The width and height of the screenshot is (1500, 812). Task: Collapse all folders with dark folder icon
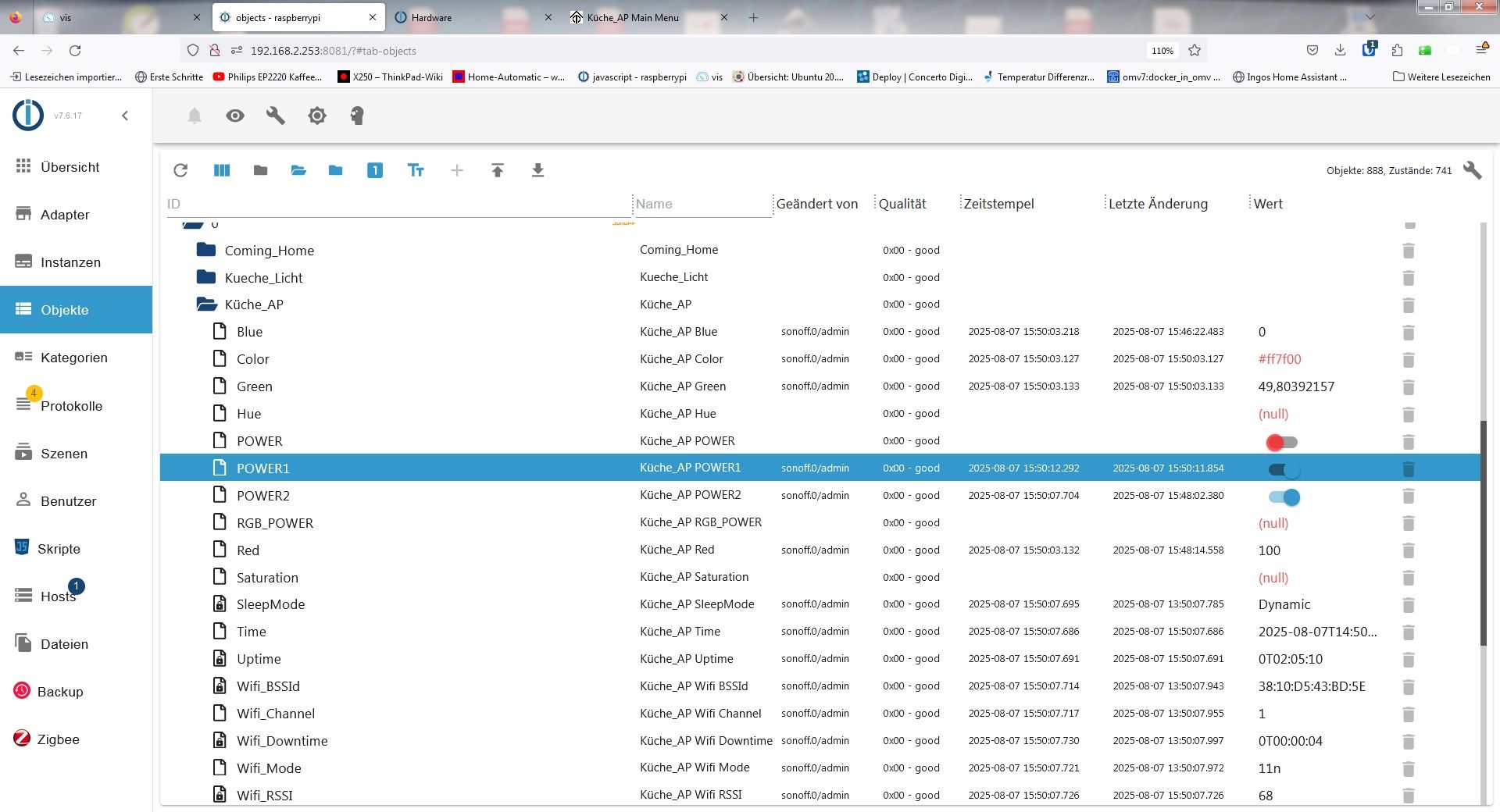point(261,170)
